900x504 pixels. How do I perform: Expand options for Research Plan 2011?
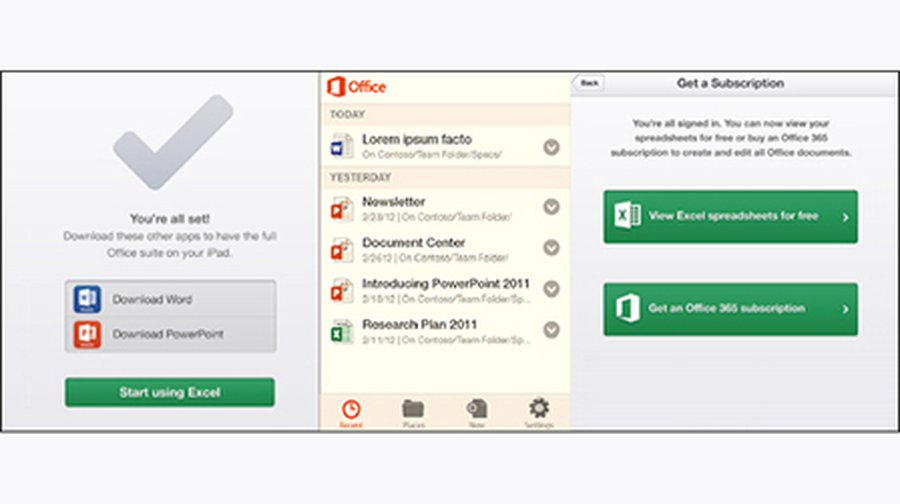click(x=552, y=330)
